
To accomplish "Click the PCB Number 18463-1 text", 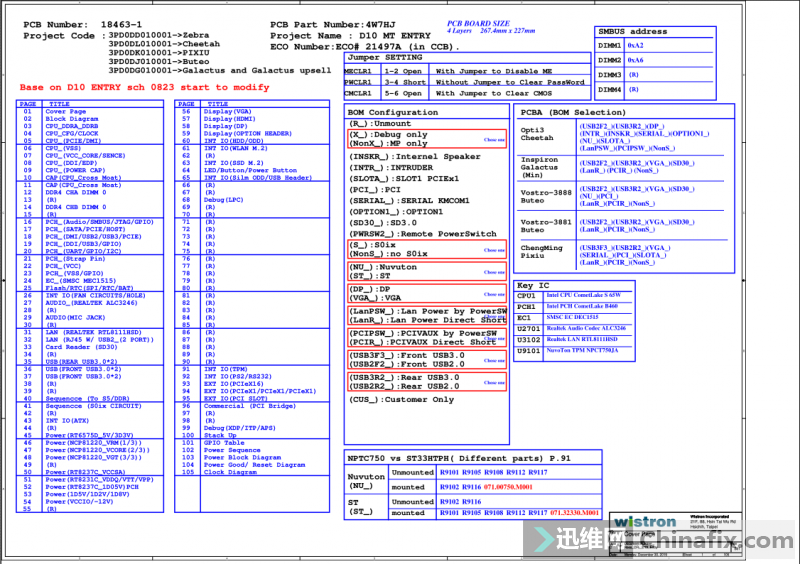I will 83,24.
